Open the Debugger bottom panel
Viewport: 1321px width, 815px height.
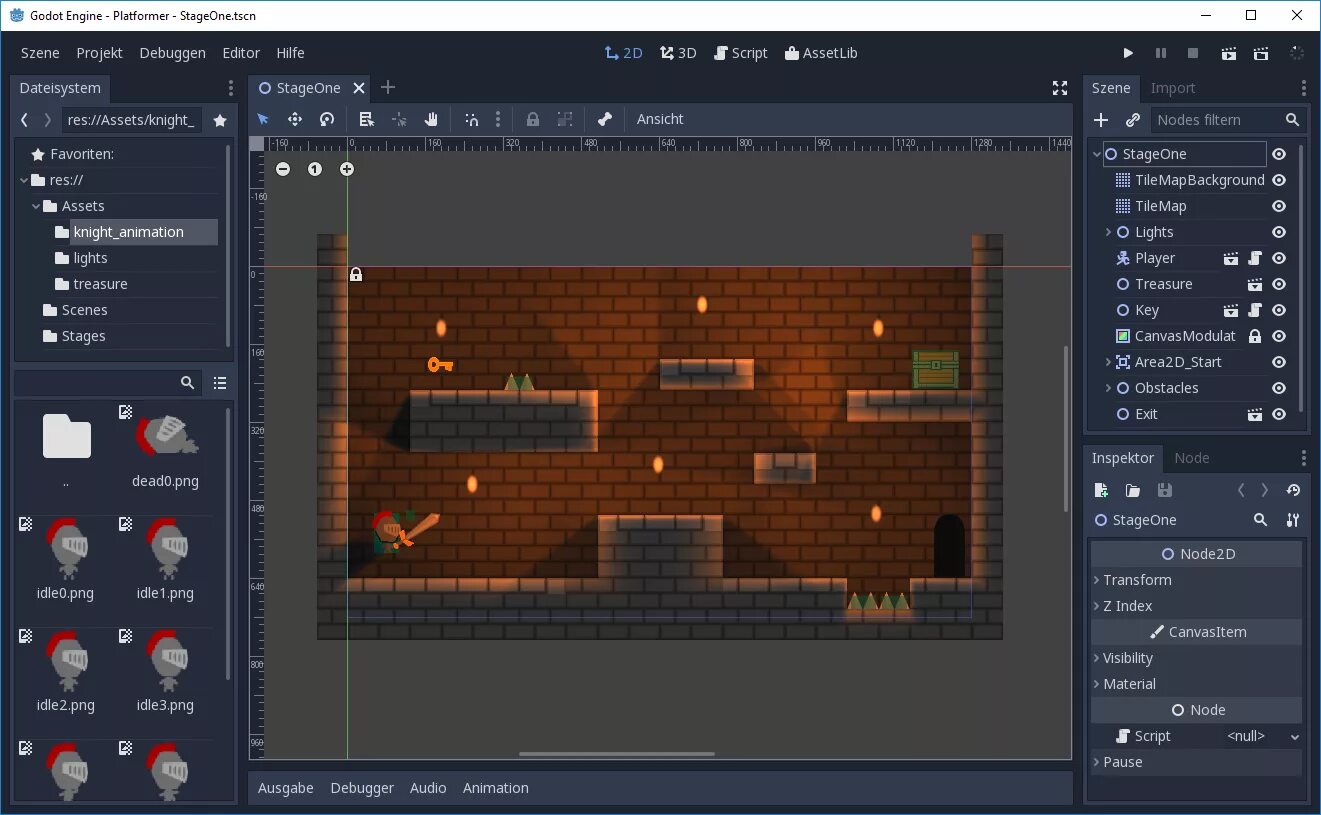point(362,788)
